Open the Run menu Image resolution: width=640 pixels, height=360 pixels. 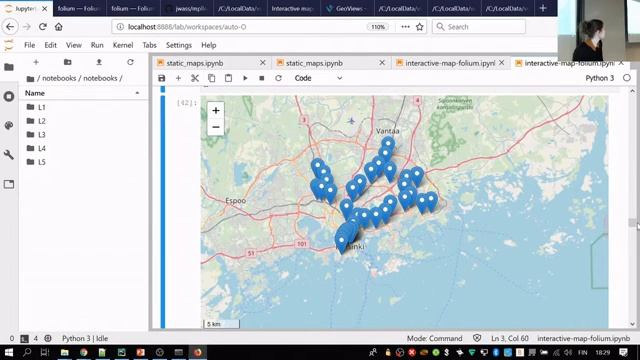click(97, 45)
